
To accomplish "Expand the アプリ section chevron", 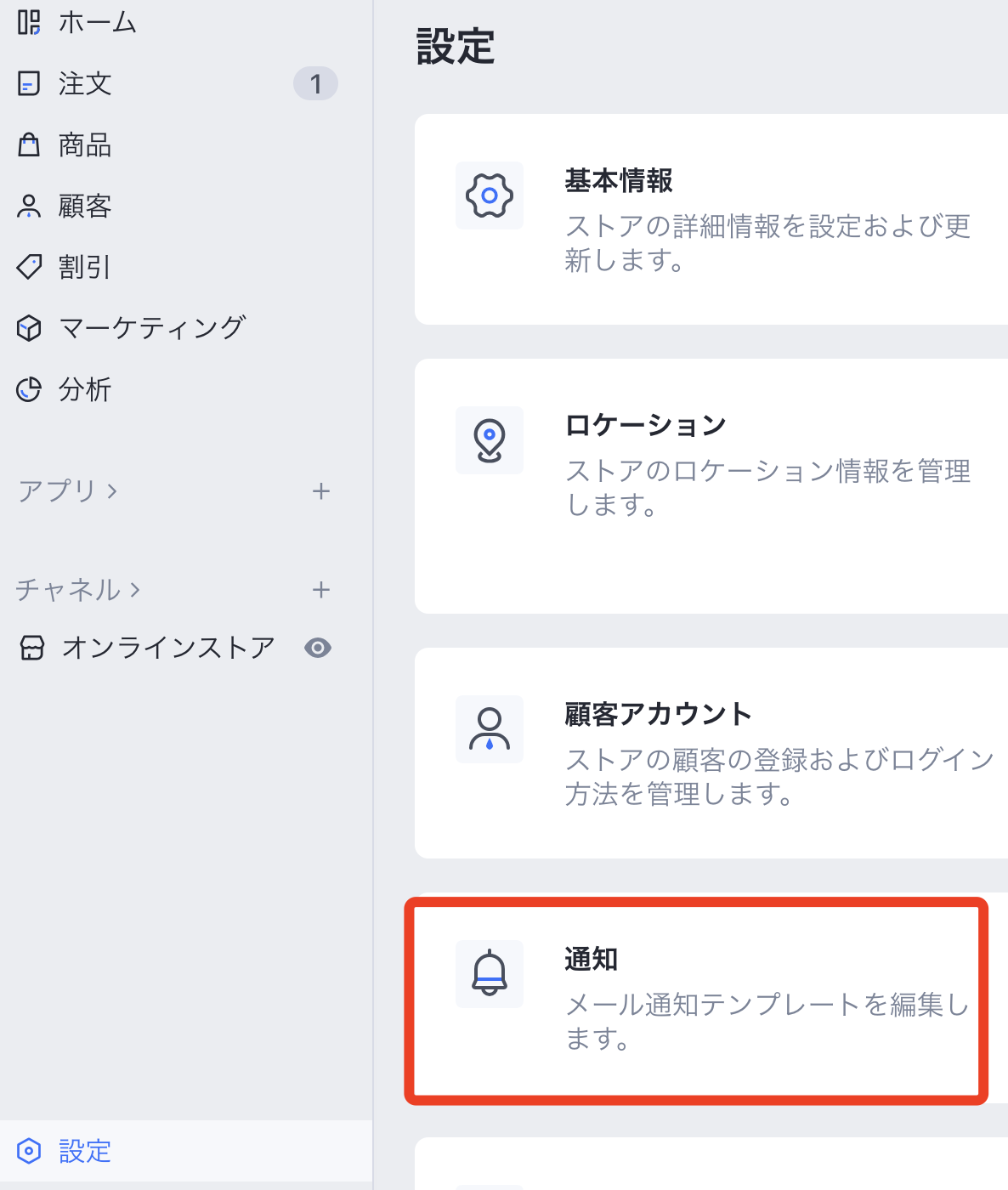I will [x=112, y=491].
